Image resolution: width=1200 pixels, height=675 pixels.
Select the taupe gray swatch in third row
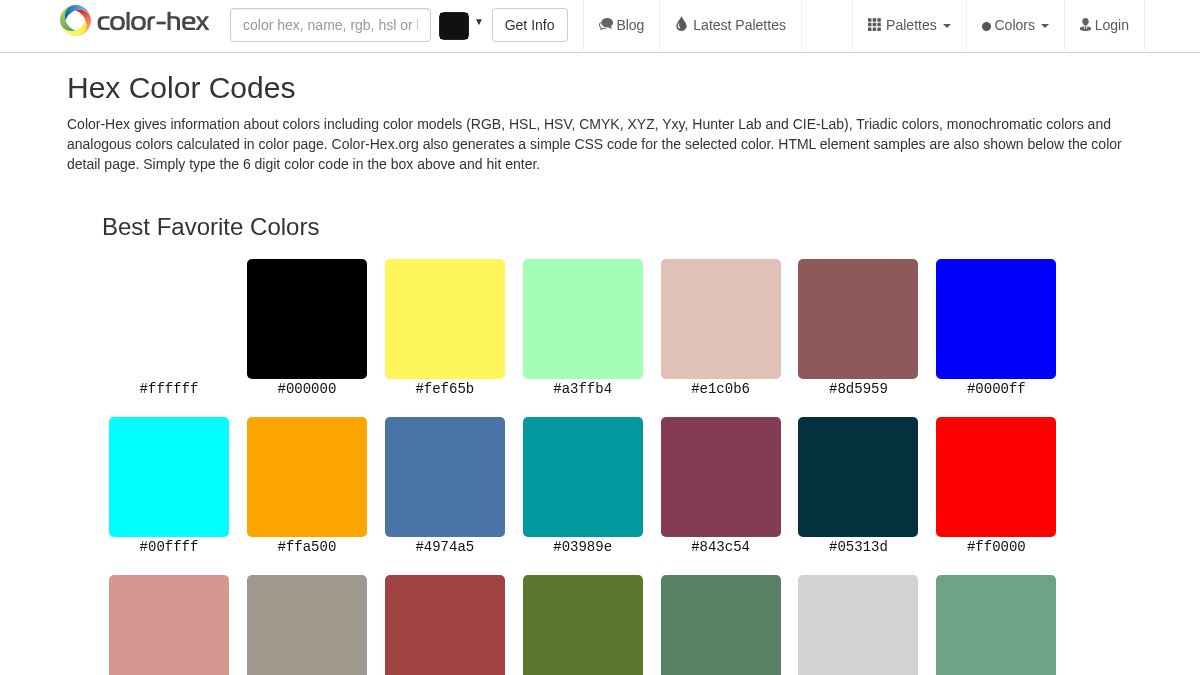tap(307, 625)
